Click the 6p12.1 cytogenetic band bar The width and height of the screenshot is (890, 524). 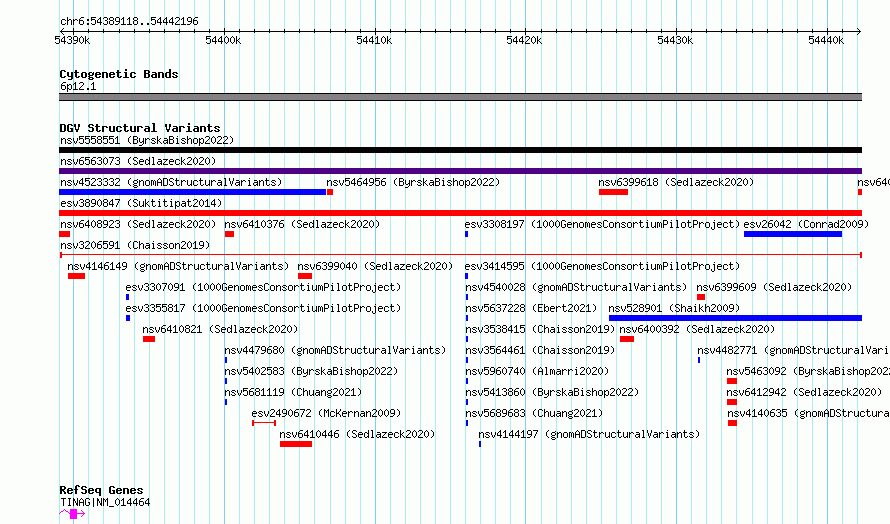460,97
